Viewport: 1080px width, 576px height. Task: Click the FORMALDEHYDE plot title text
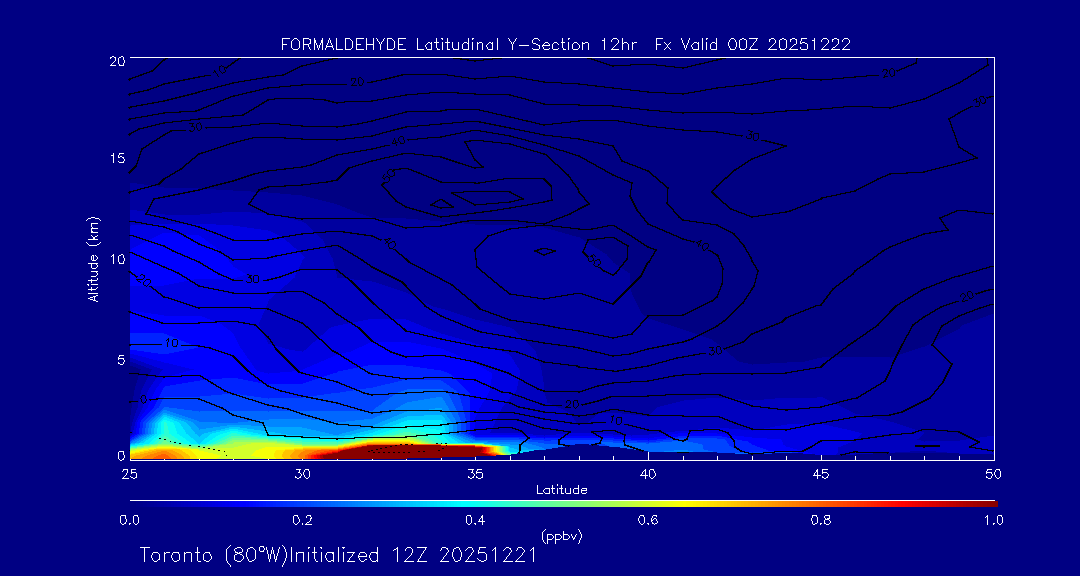coord(565,44)
